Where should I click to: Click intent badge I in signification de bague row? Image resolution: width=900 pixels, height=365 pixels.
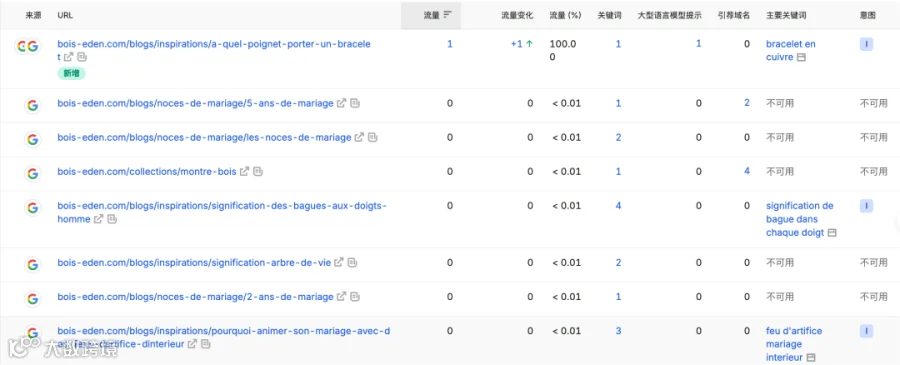coord(866,206)
